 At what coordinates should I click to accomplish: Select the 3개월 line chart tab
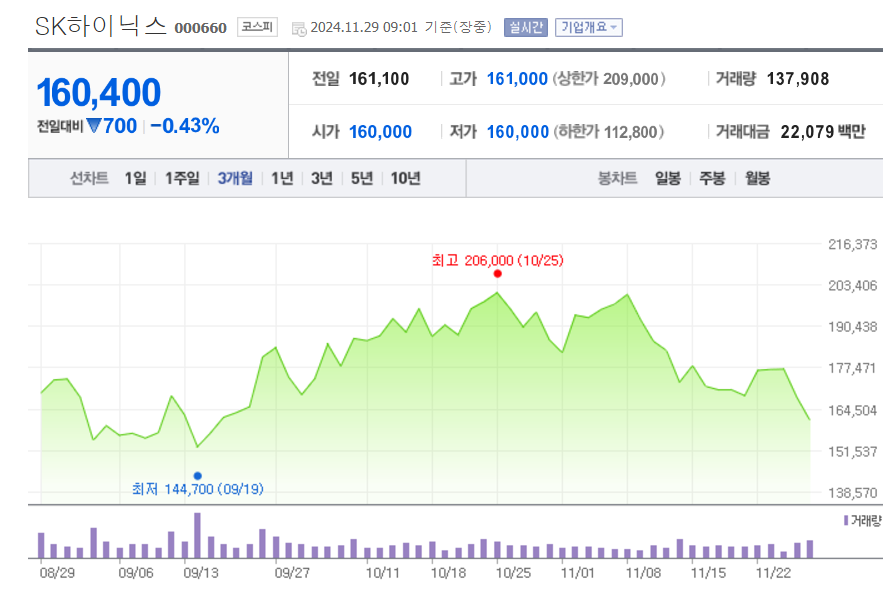tap(235, 179)
